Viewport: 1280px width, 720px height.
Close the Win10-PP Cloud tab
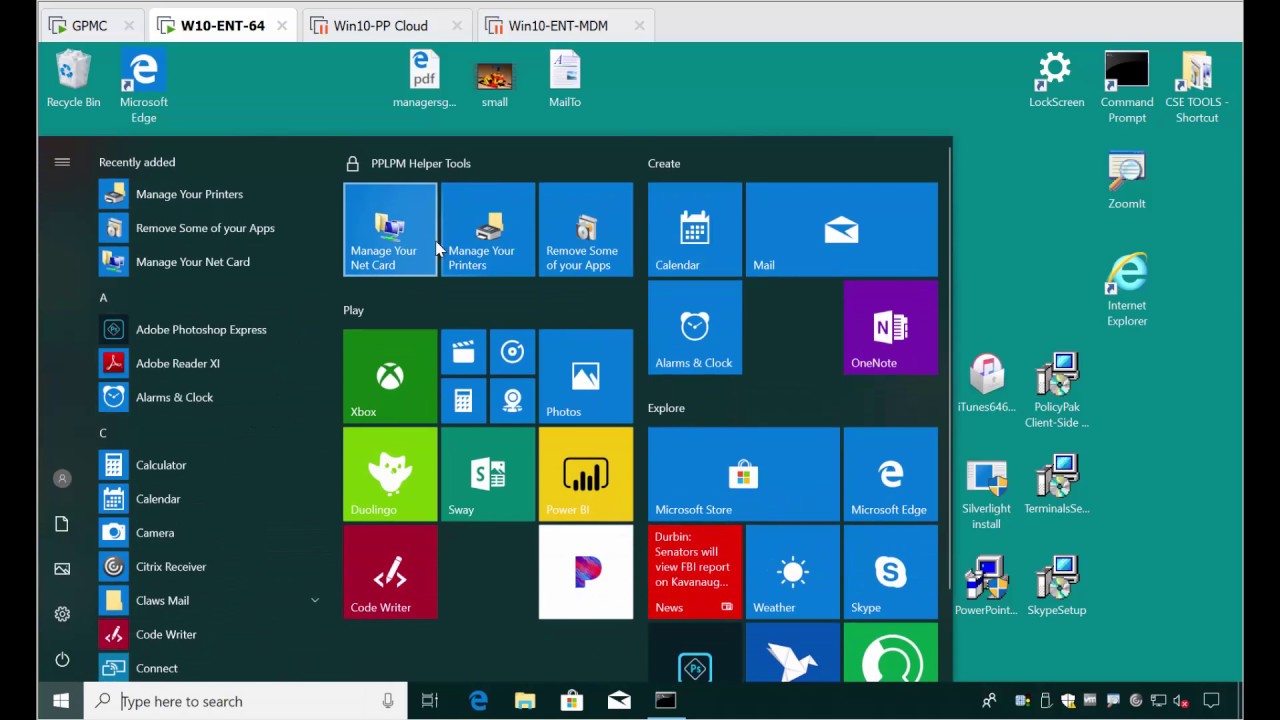point(458,26)
